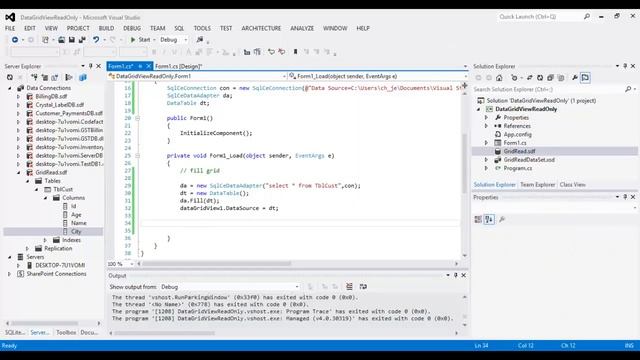Image resolution: width=640 pixels, height=360 pixels.
Task: Expand the References node in Solution Explorer
Action: (487, 126)
